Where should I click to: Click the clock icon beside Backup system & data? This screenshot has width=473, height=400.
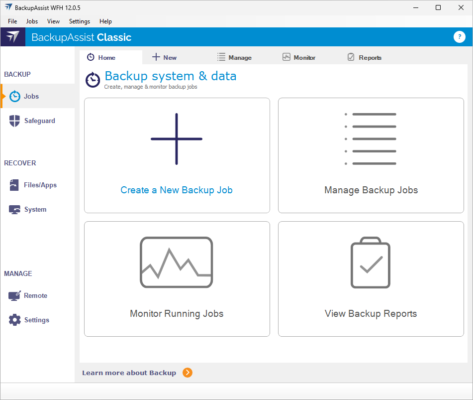pos(93,80)
